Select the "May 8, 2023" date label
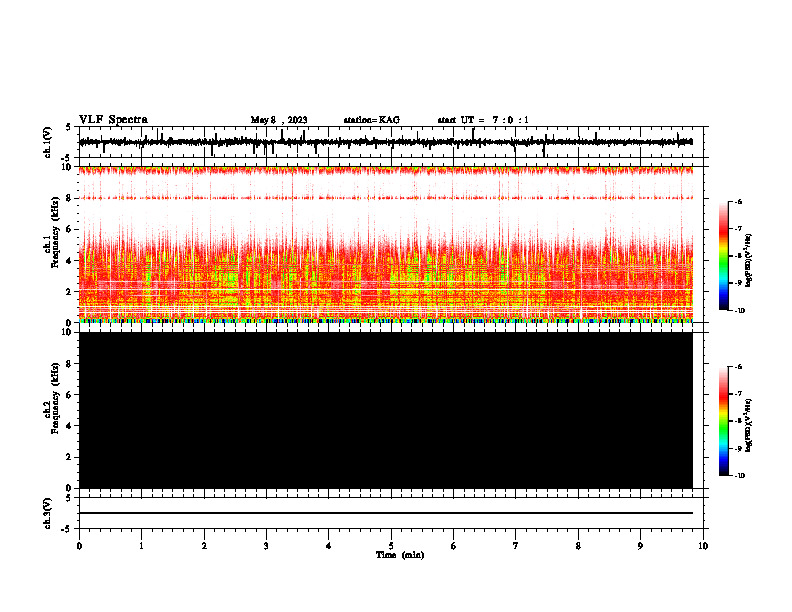This screenshot has height=612, width=792. click(x=279, y=120)
